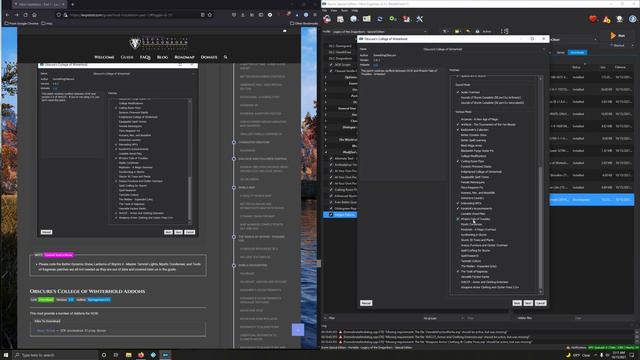Open the blue help icon
The image size is (640, 360).
point(633,19)
